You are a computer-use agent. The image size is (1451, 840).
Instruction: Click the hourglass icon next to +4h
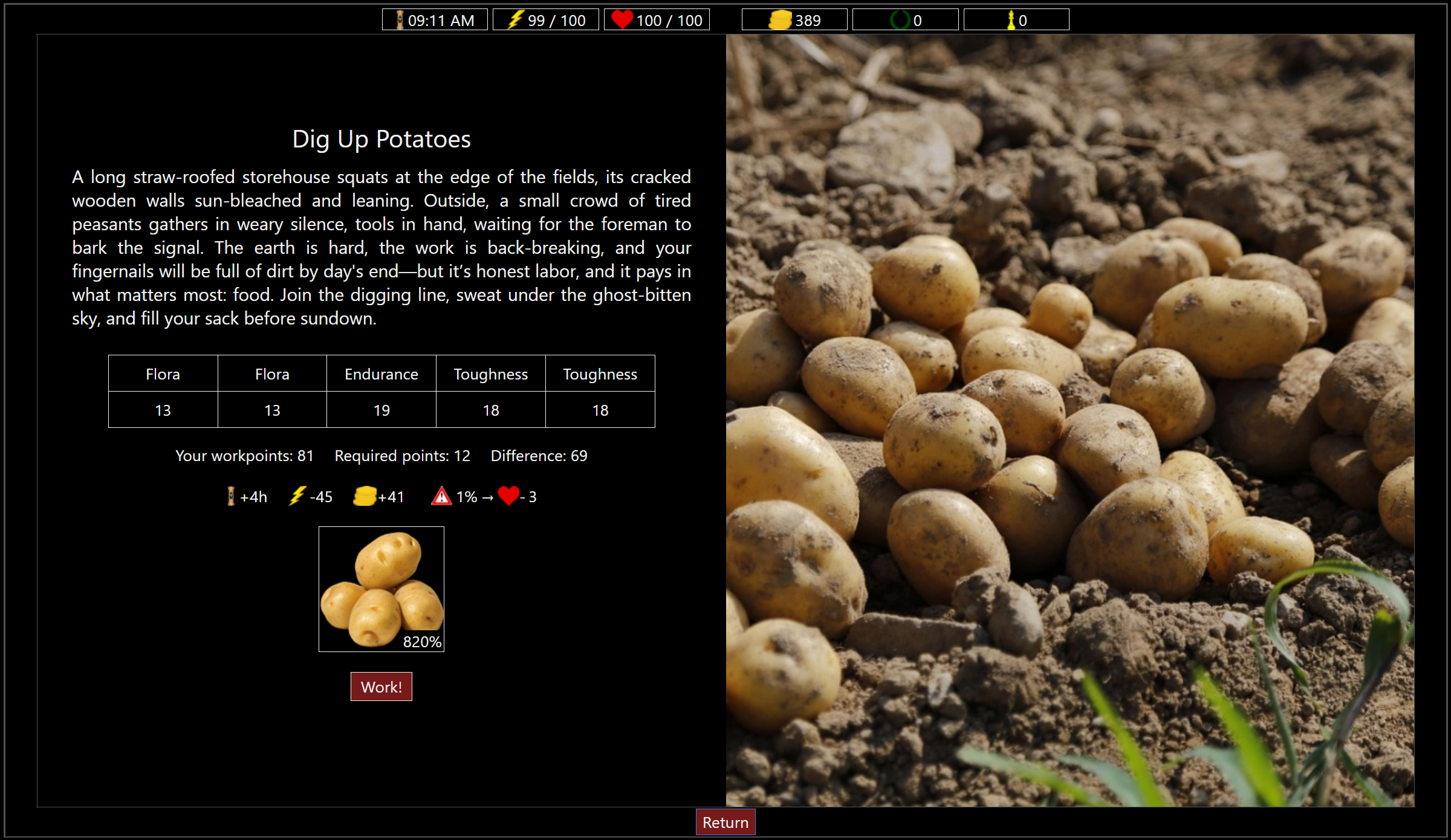pos(231,496)
